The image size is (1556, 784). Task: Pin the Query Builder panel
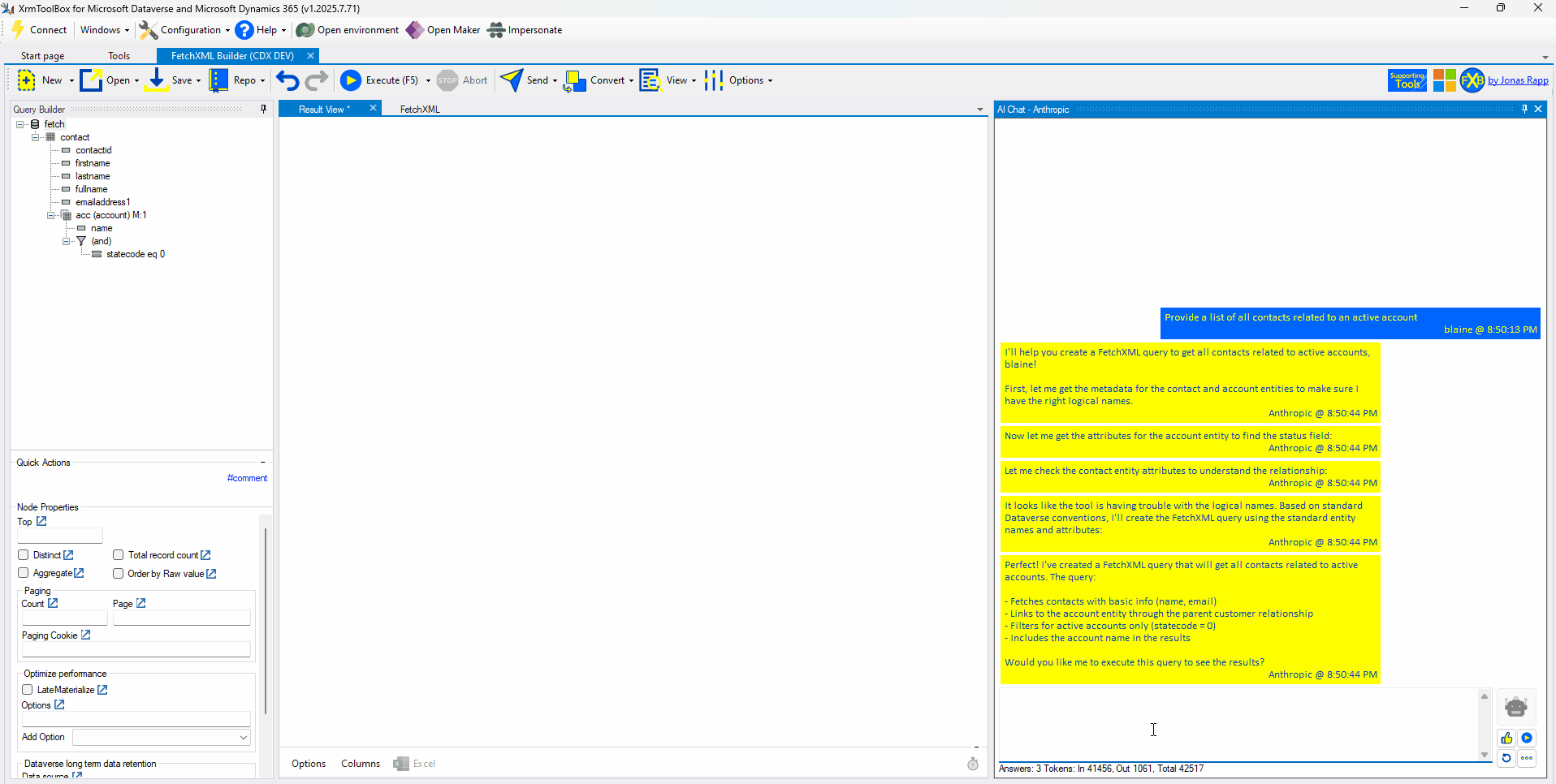(x=263, y=109)
